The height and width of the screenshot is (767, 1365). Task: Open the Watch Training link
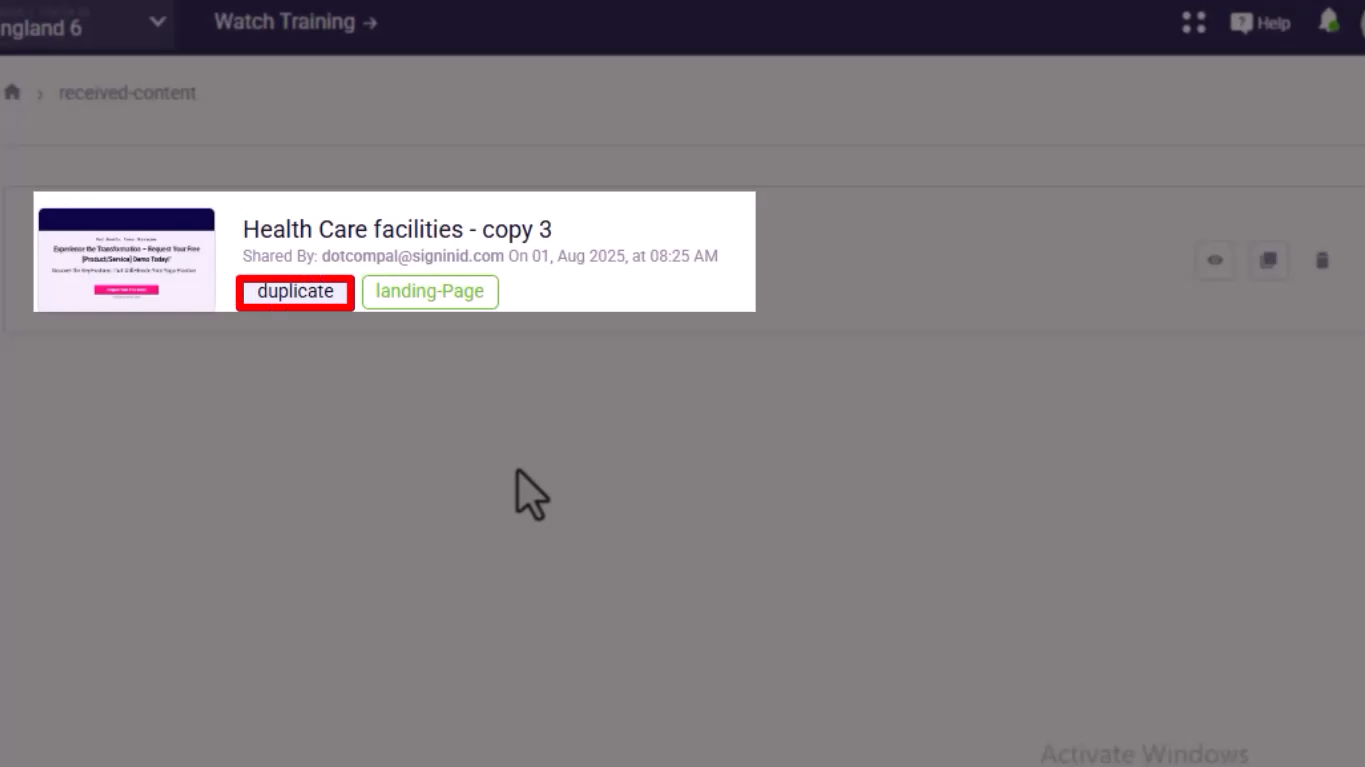pos(295,22)
